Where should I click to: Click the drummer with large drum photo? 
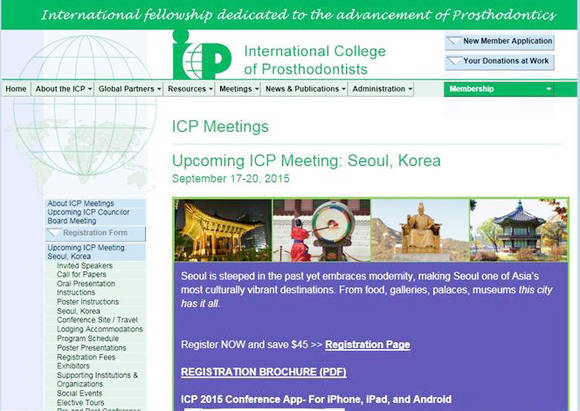coord(321,230)
